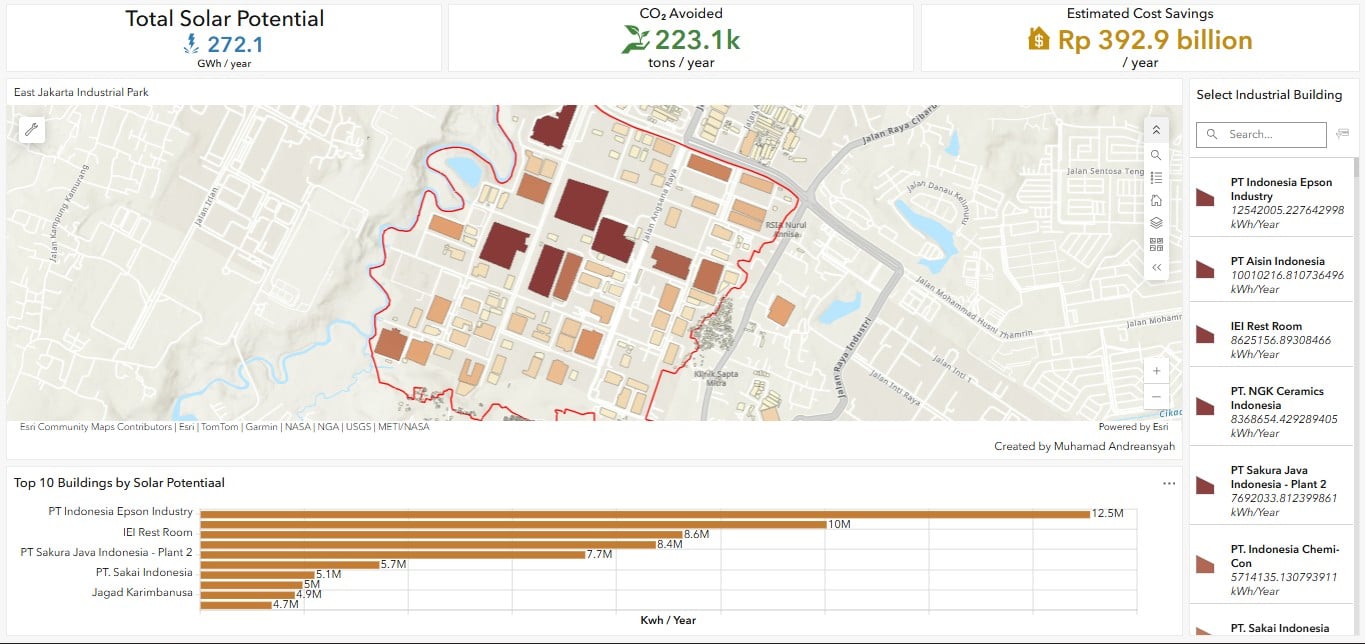This screenshot has width=1365, height=644.
Task: Select PT. NGK Ceramics Indonesia list item
Action: point(1270,406)
